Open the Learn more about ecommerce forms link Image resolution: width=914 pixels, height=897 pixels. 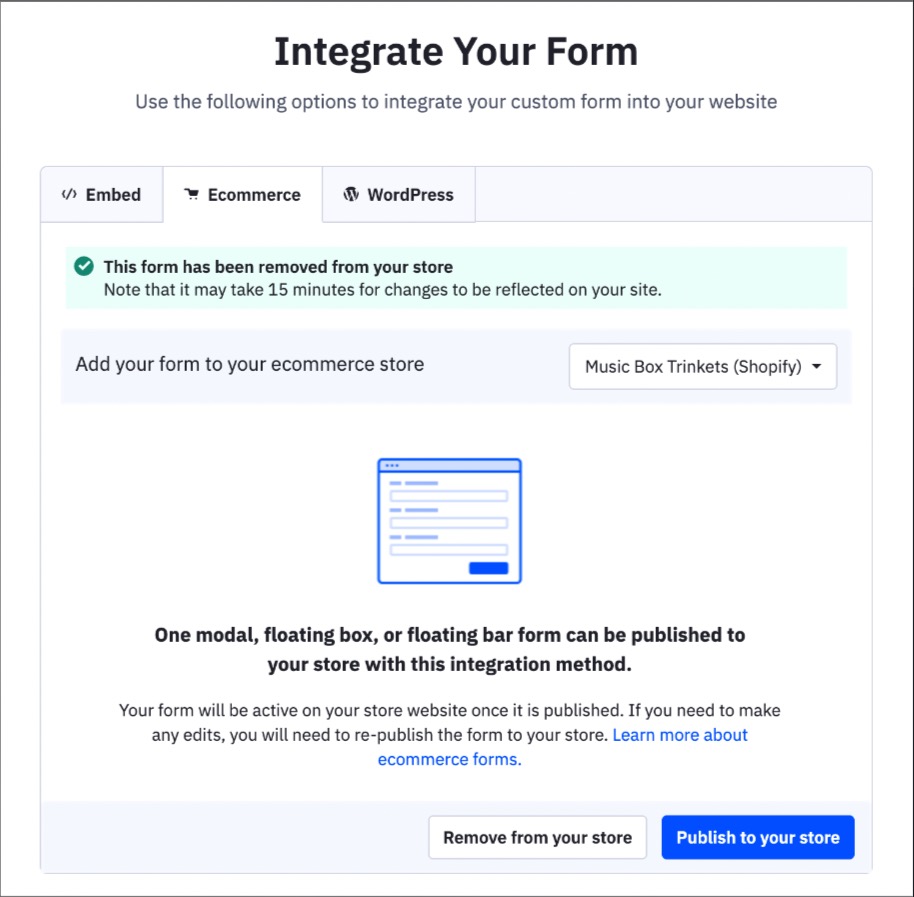(679, 735)
